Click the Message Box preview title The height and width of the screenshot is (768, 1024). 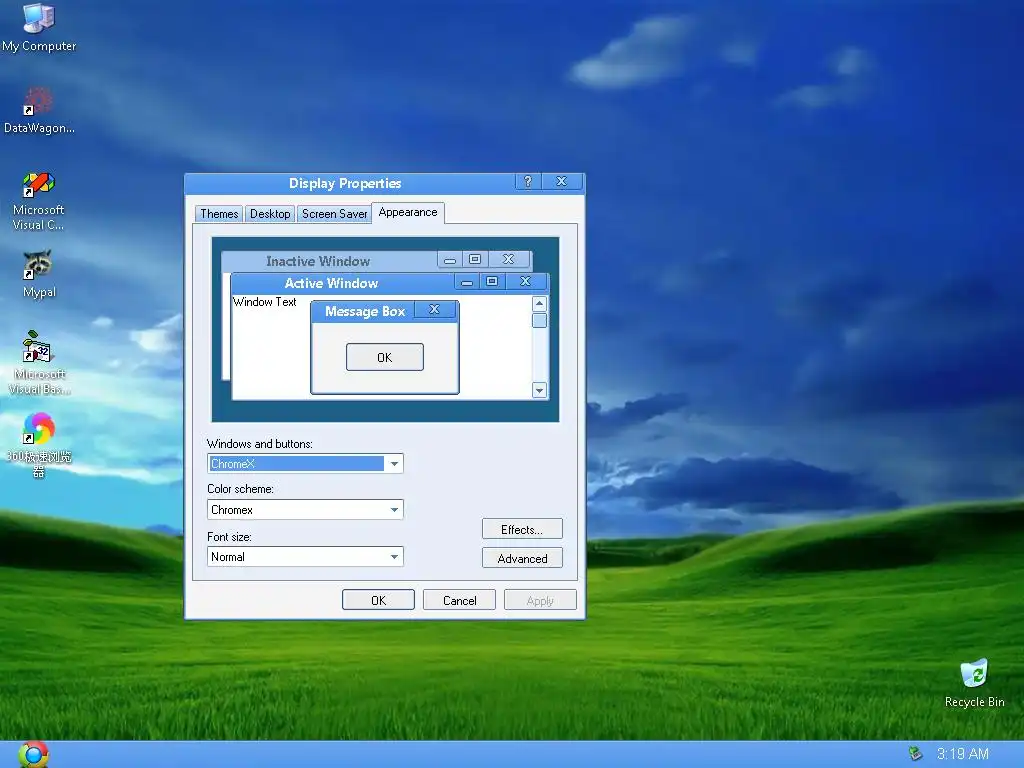coord(365,312)
